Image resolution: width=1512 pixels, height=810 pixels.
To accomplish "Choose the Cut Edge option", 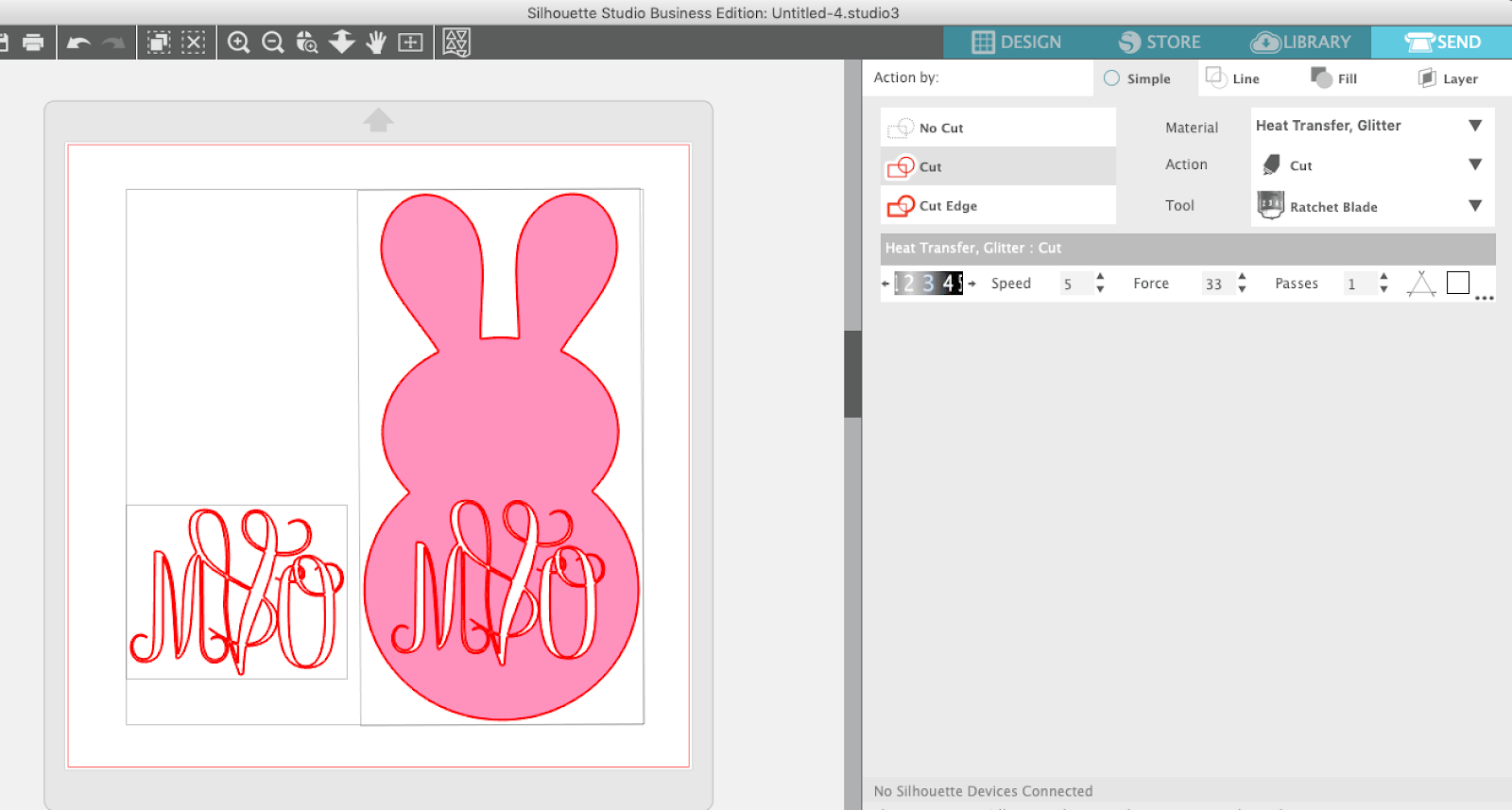I will pyautogui.click(x=998, y=205).
